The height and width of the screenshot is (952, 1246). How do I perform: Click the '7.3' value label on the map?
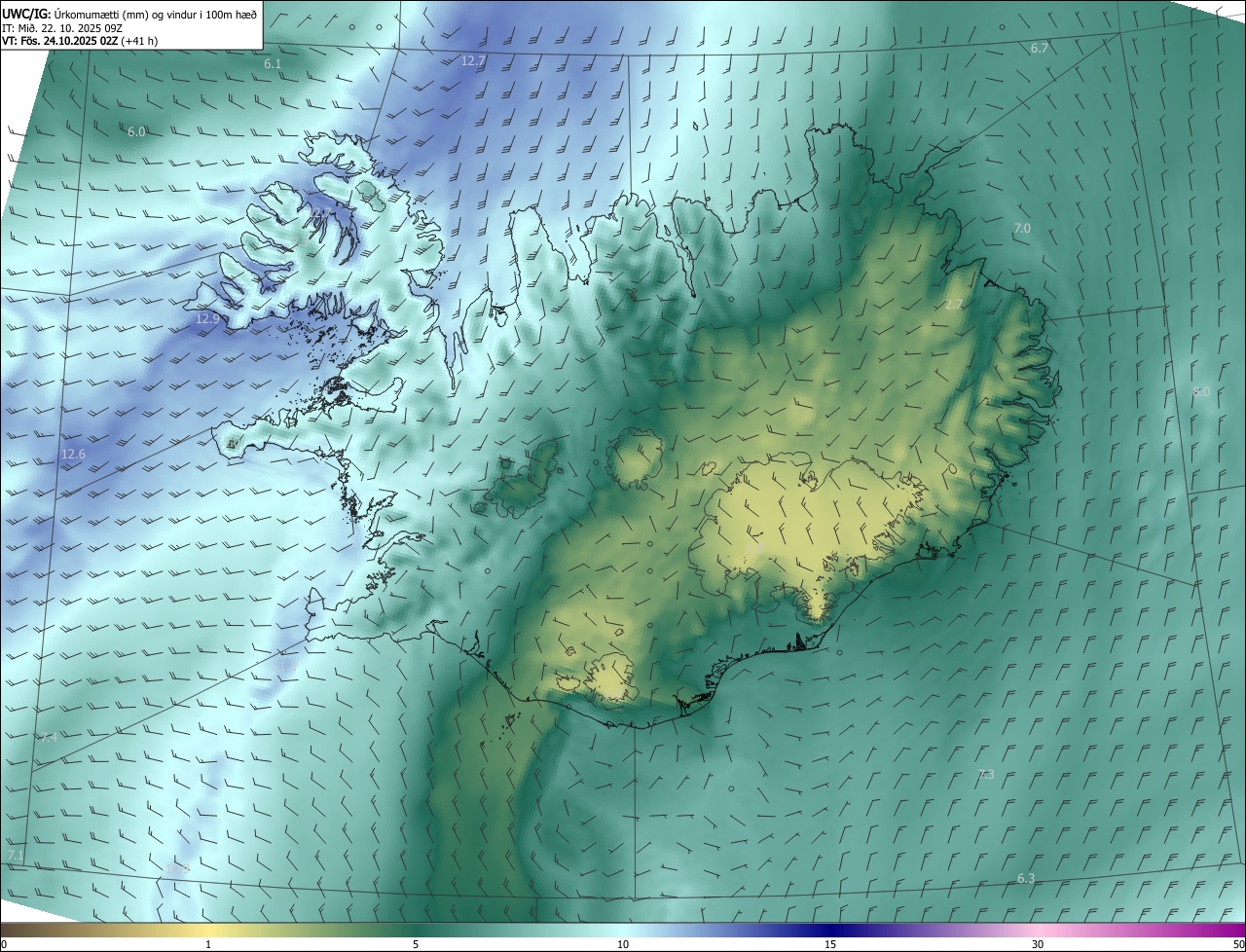(985, 774)
